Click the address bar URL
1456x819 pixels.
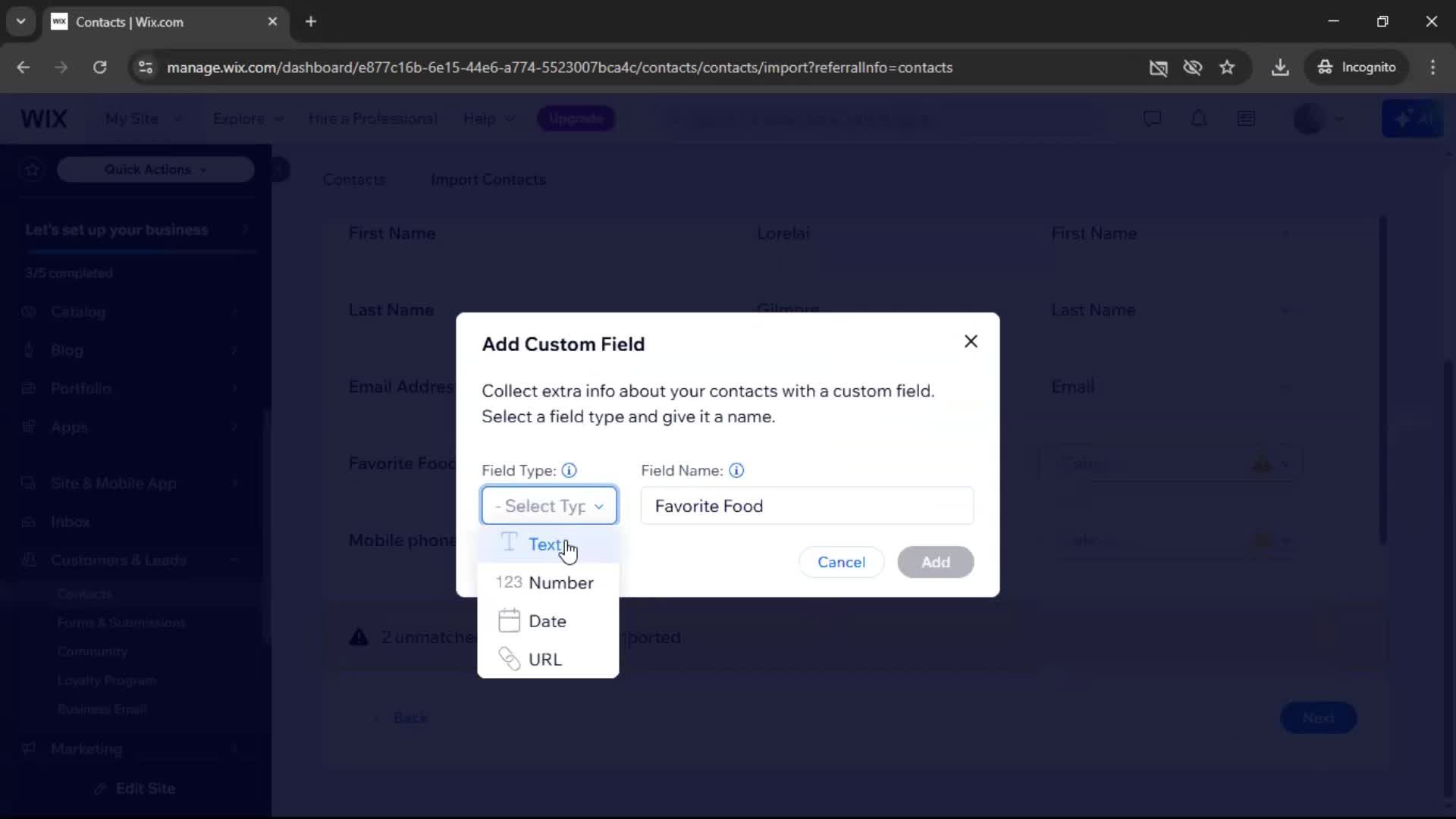[560, 67]
